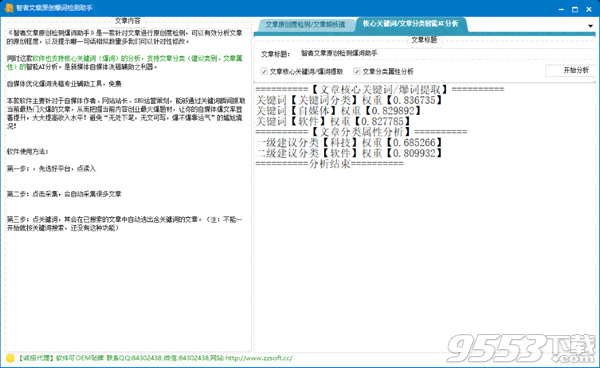Toggle 文章核心关键词/爆词提取 checkbox
Image resolution: width=600 pixels, height=368 pixels.
pyautogui.click(x=264, y=71)
